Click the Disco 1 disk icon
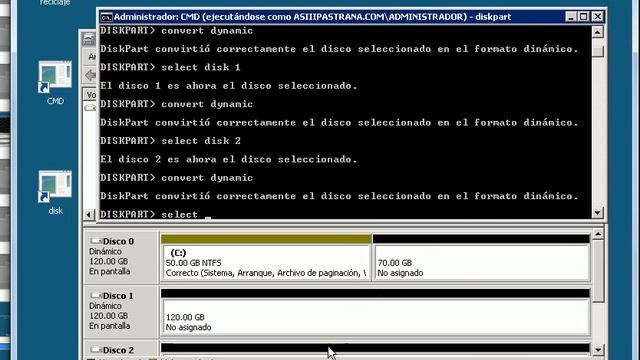The width and height of the screenshot is (640, 360). [x=96, y=296]
